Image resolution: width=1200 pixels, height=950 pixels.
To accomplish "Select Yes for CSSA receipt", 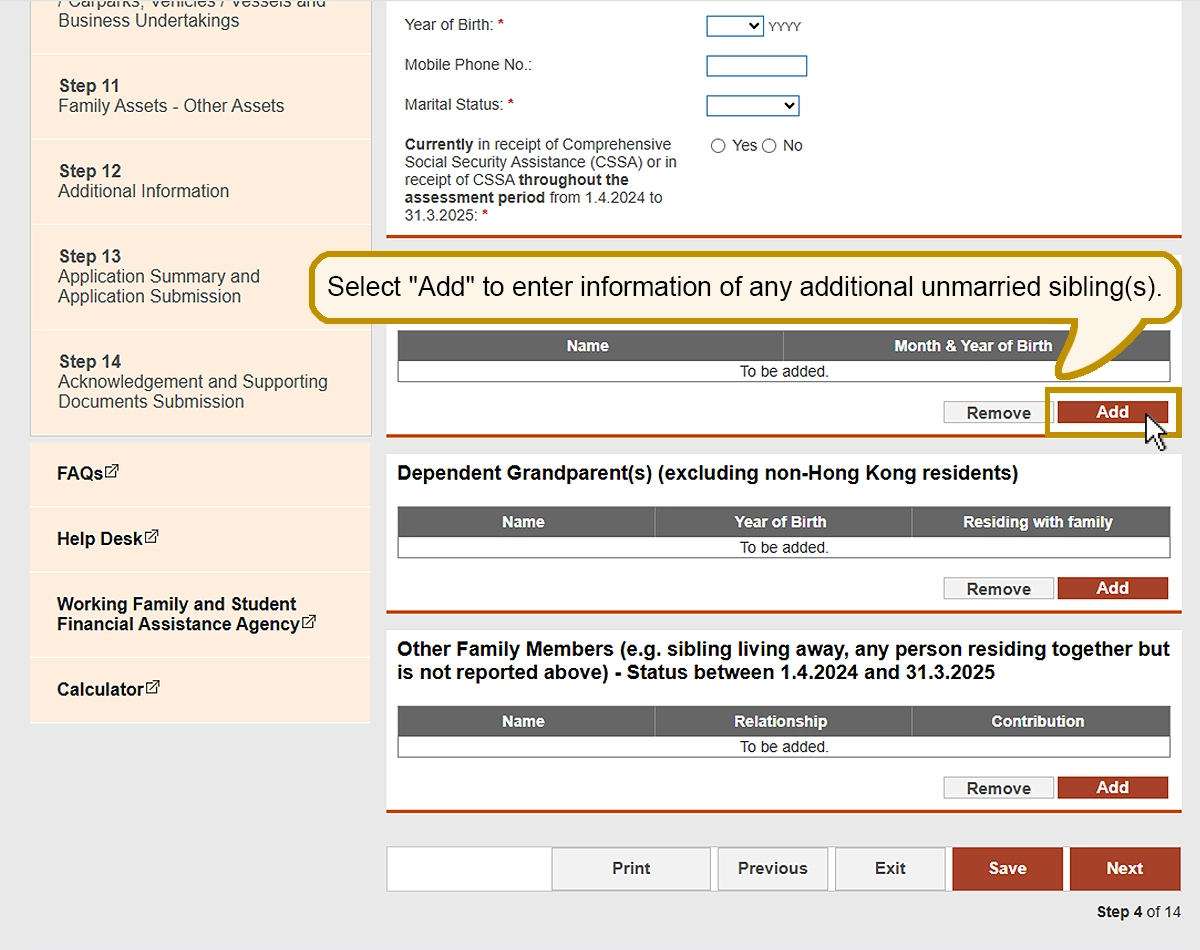I will (718, 146).
